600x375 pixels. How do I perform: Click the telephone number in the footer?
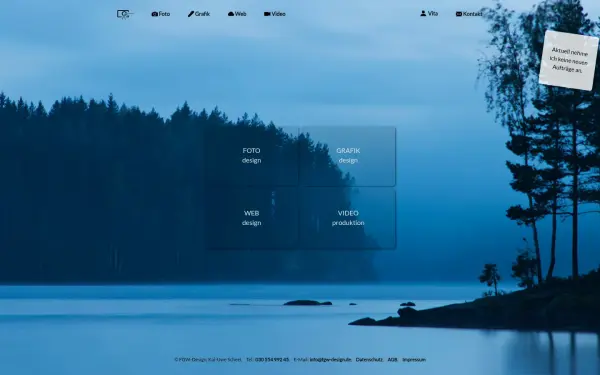pyautogui.click(x=272, y=360)
